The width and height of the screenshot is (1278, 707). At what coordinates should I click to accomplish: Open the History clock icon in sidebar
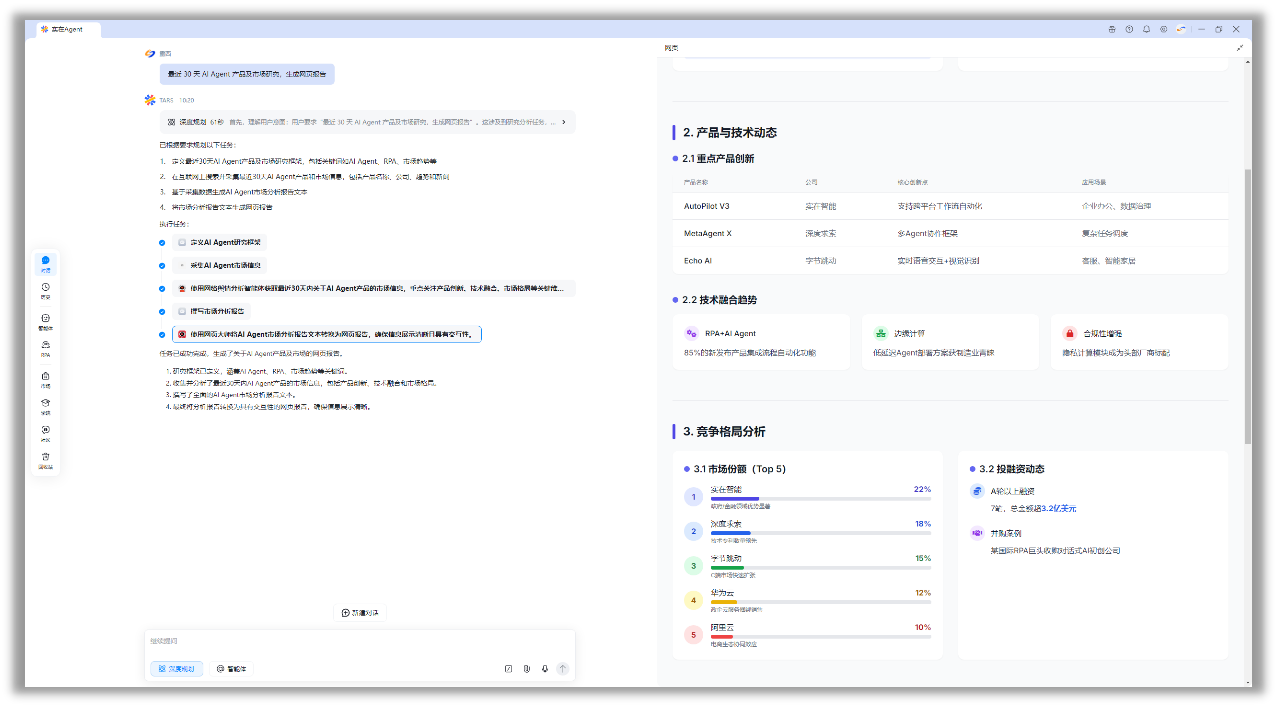(45, 289)
